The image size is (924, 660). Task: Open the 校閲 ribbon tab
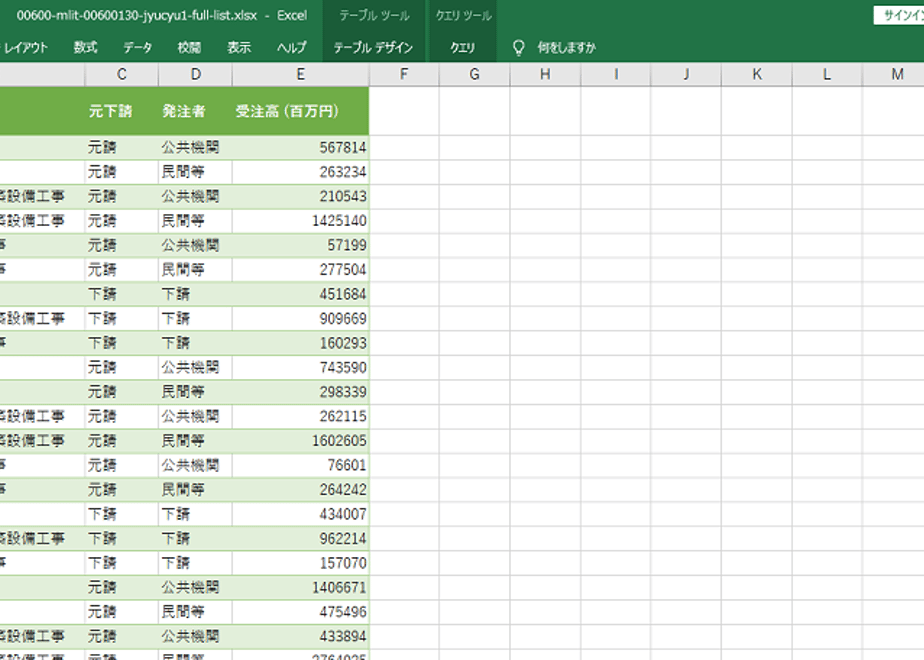(x=189, y=48)
